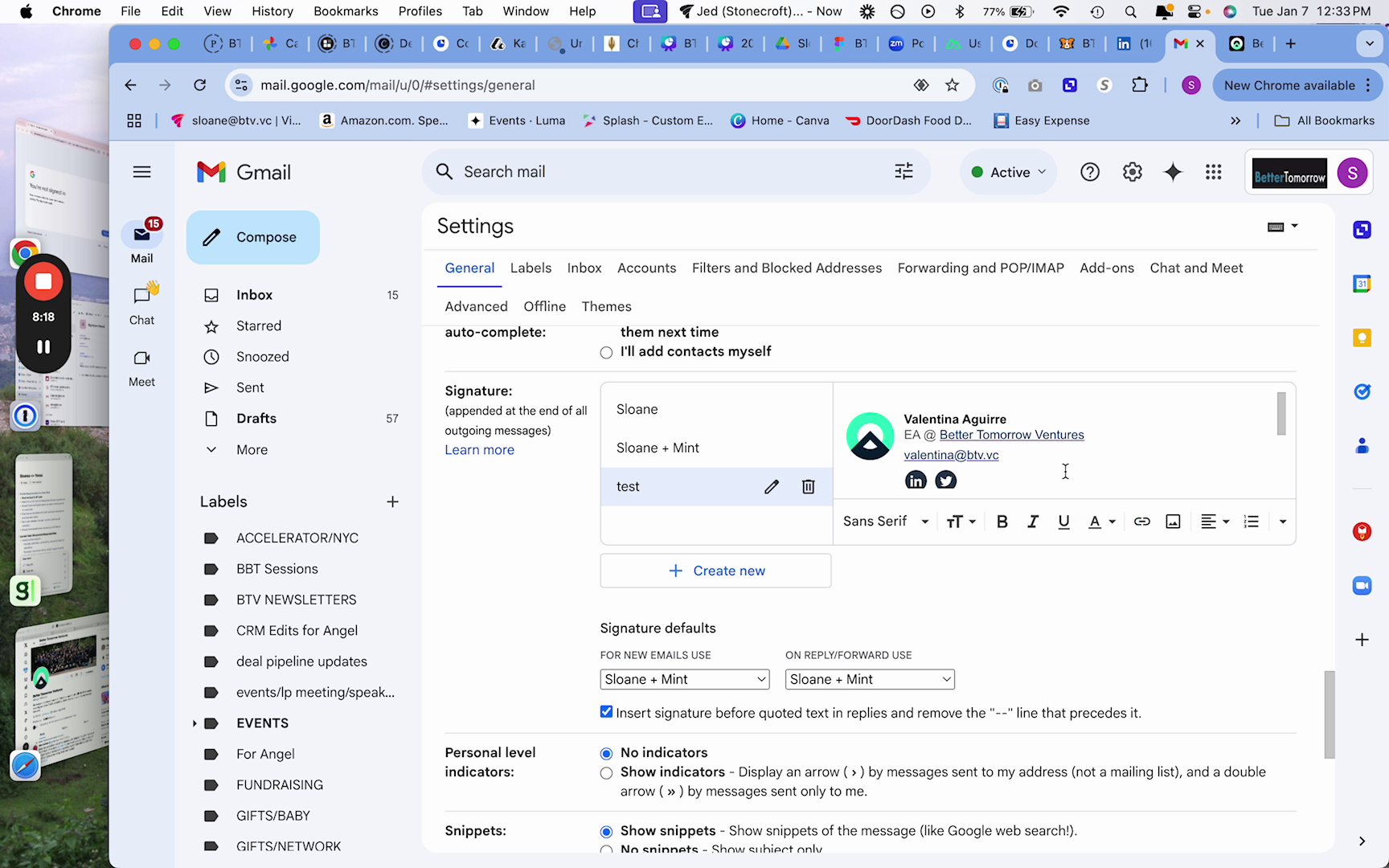Open 'Learn more' signature link
This screenshot has width=1389, height=868.
[x=480, y=450]
